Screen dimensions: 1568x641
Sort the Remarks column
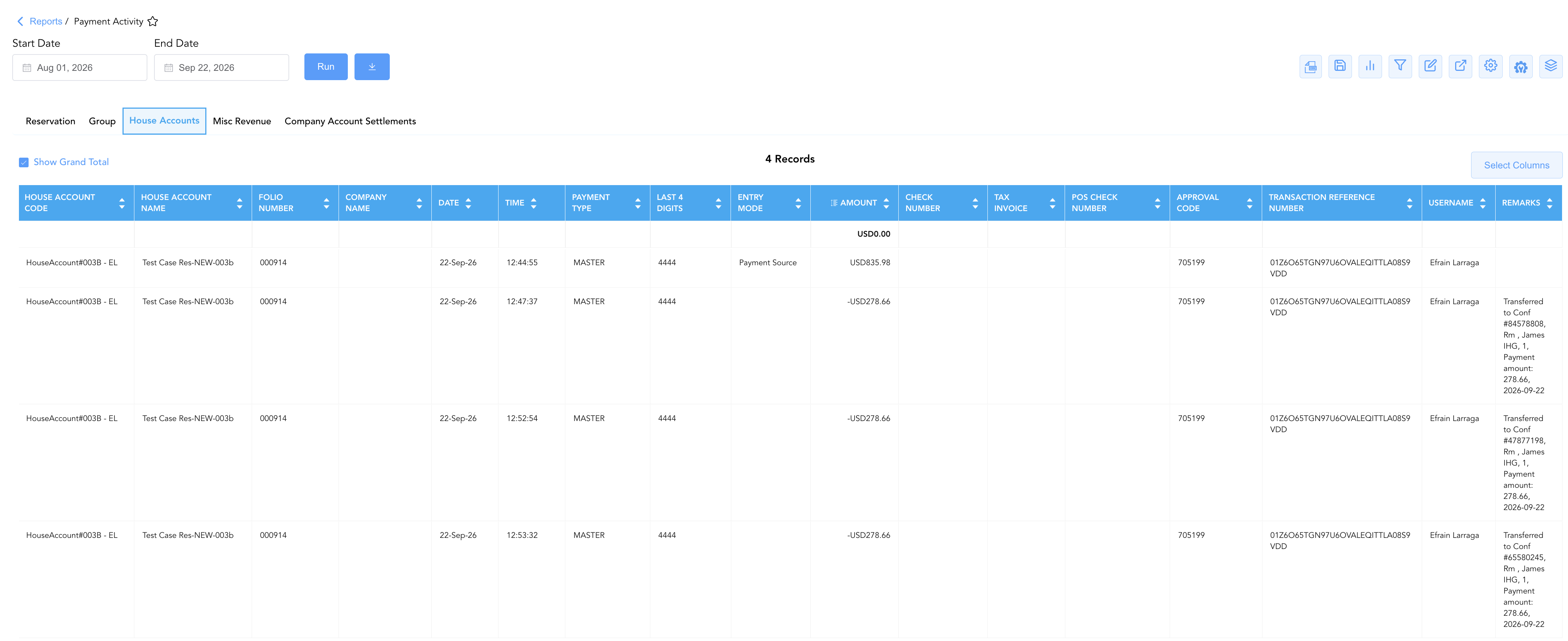coord(1549,203)
